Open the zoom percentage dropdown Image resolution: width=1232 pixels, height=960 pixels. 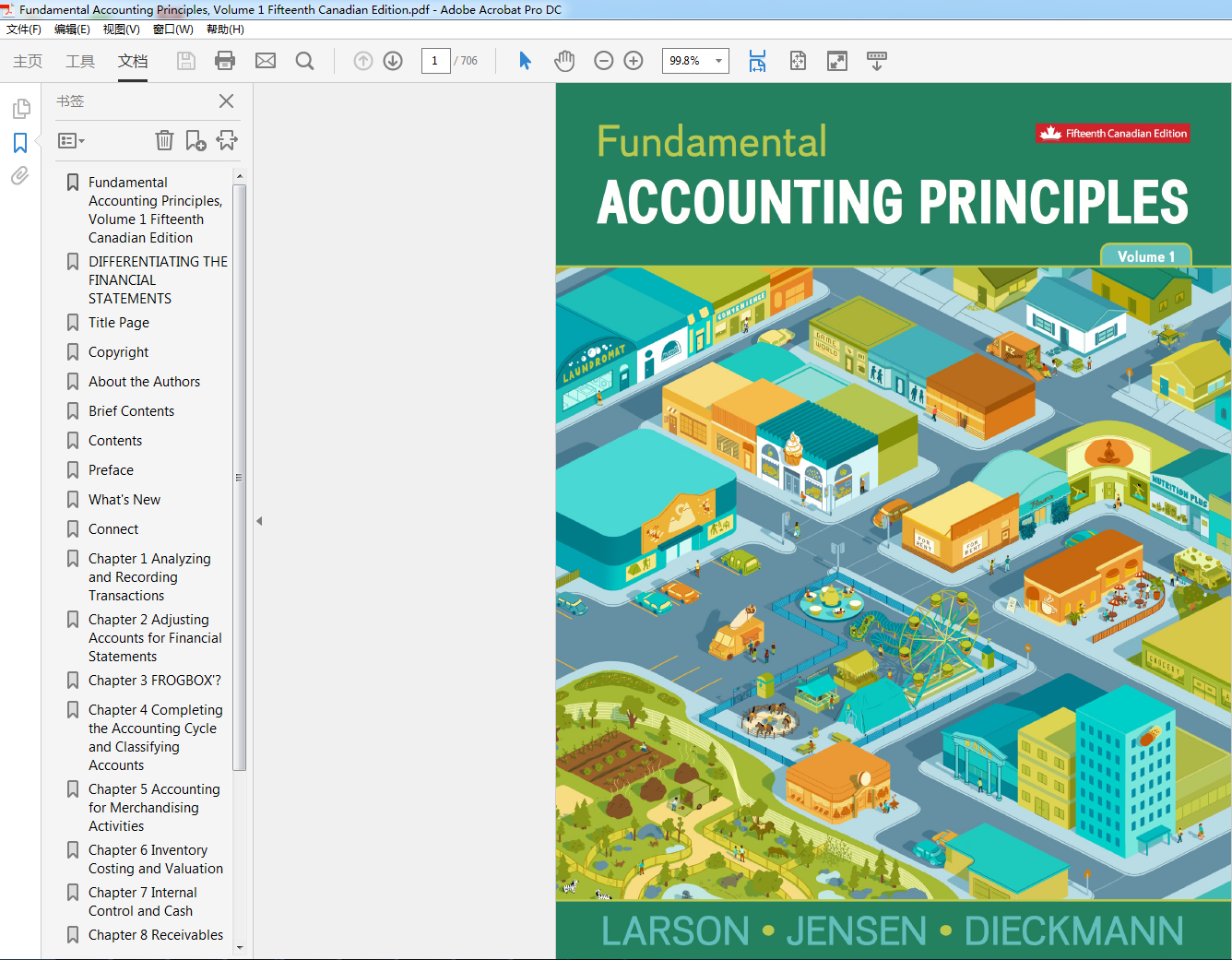719,61
